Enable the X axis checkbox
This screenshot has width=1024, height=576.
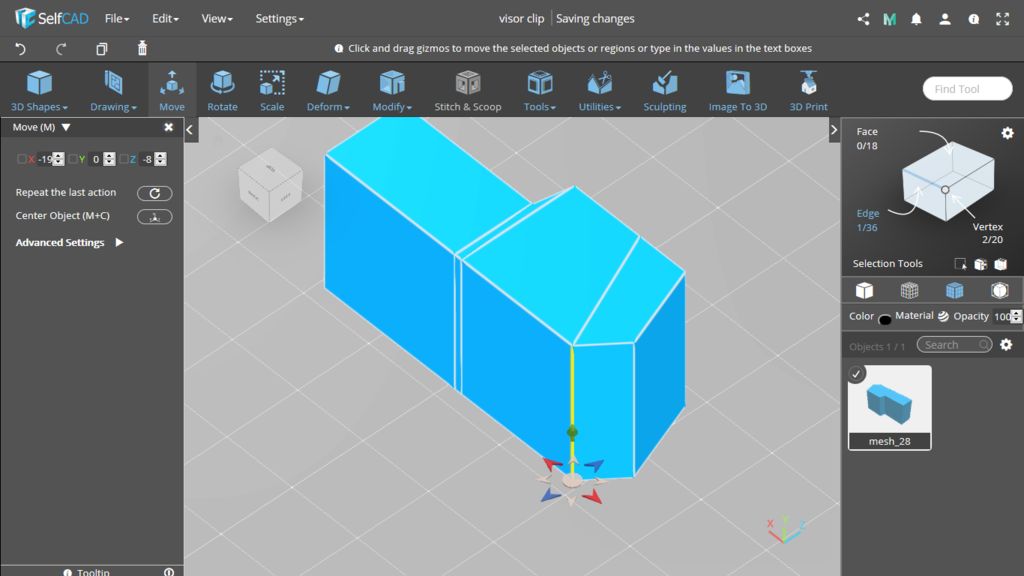[22, 159]
